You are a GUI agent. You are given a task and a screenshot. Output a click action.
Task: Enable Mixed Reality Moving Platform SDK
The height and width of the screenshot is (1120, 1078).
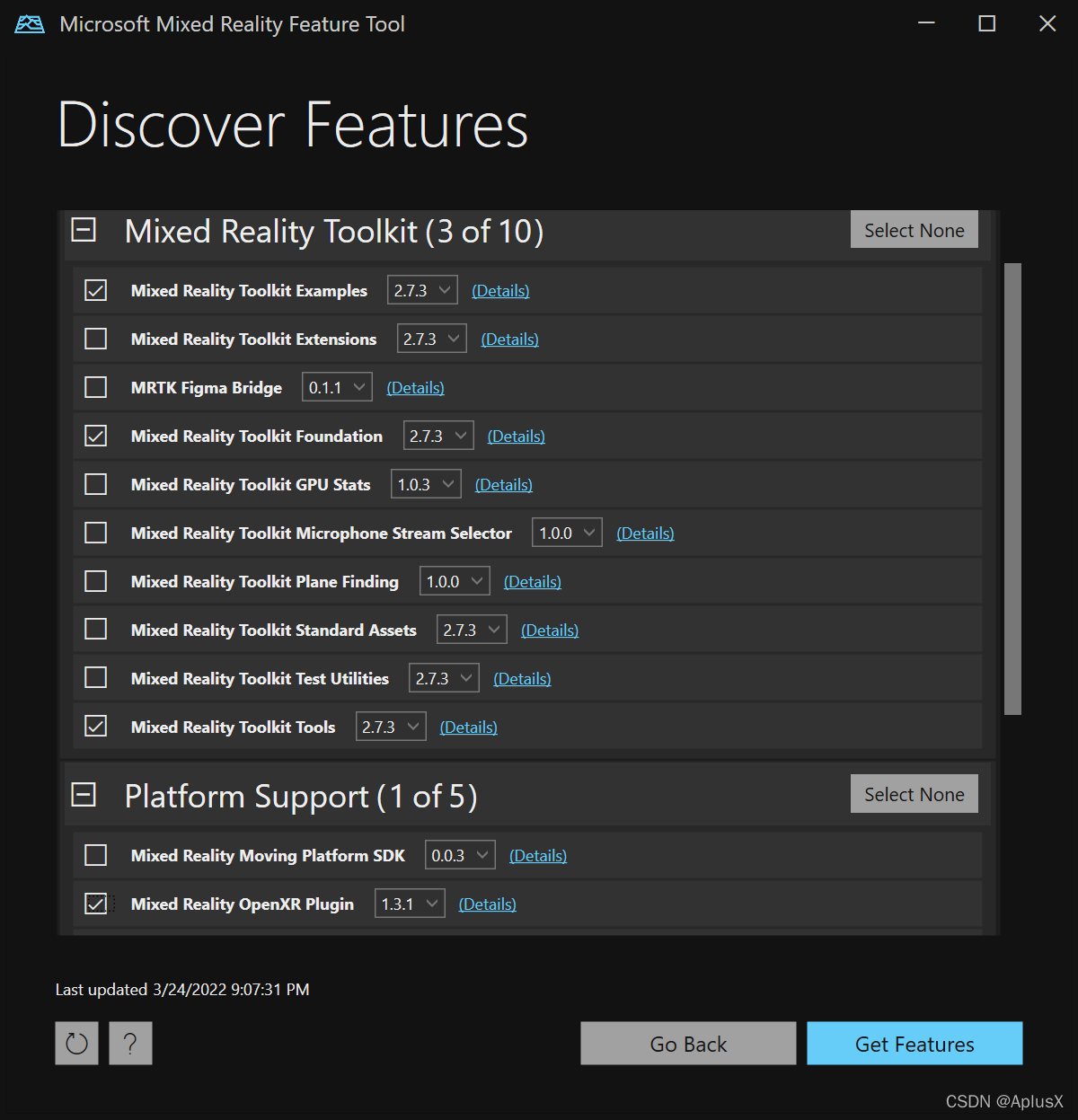point(95,854)
